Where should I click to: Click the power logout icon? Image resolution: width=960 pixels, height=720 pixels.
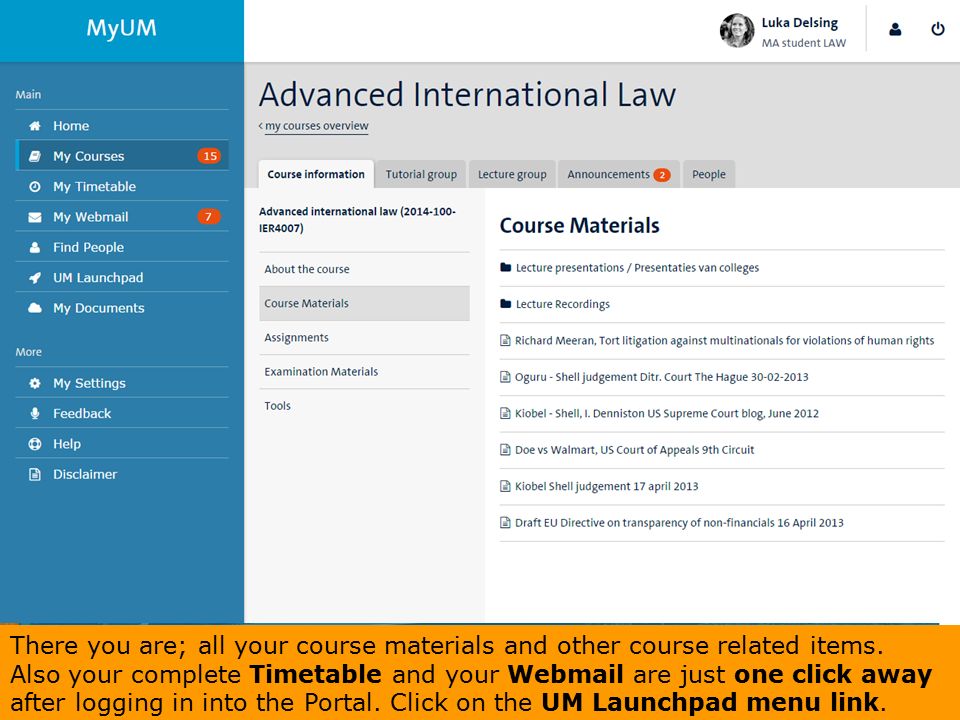point(937,29)
